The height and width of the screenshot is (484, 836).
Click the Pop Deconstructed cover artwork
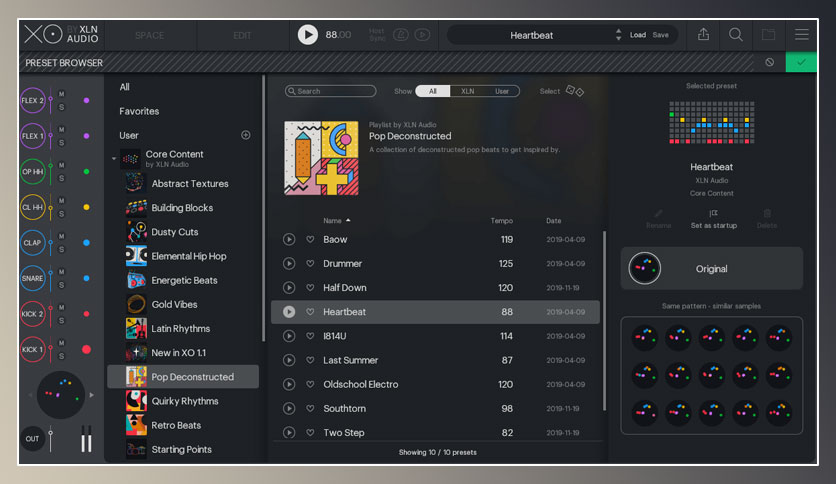pyautogui.click(x=321, y=158)
